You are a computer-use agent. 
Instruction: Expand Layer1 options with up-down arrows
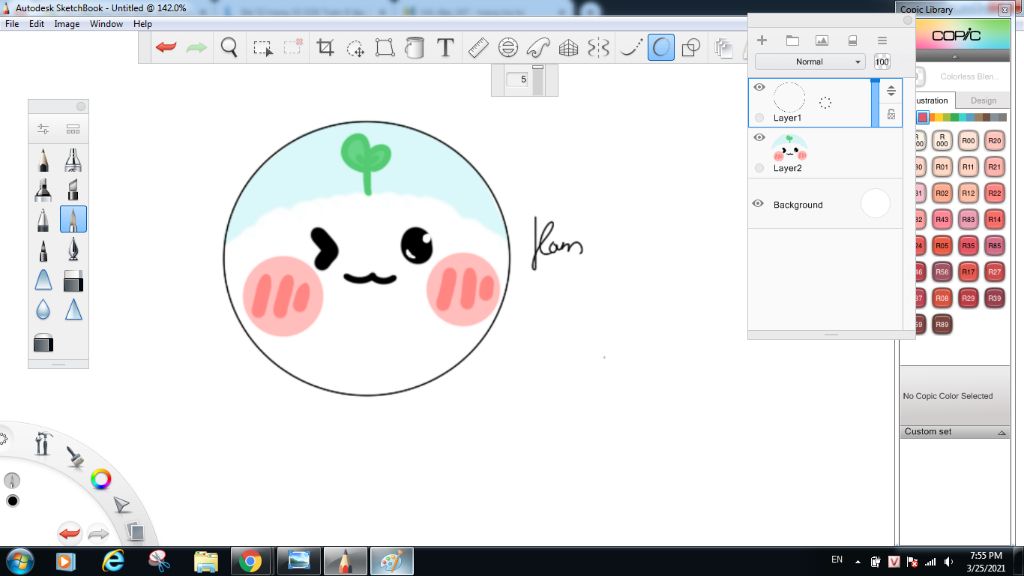(891, 91)
